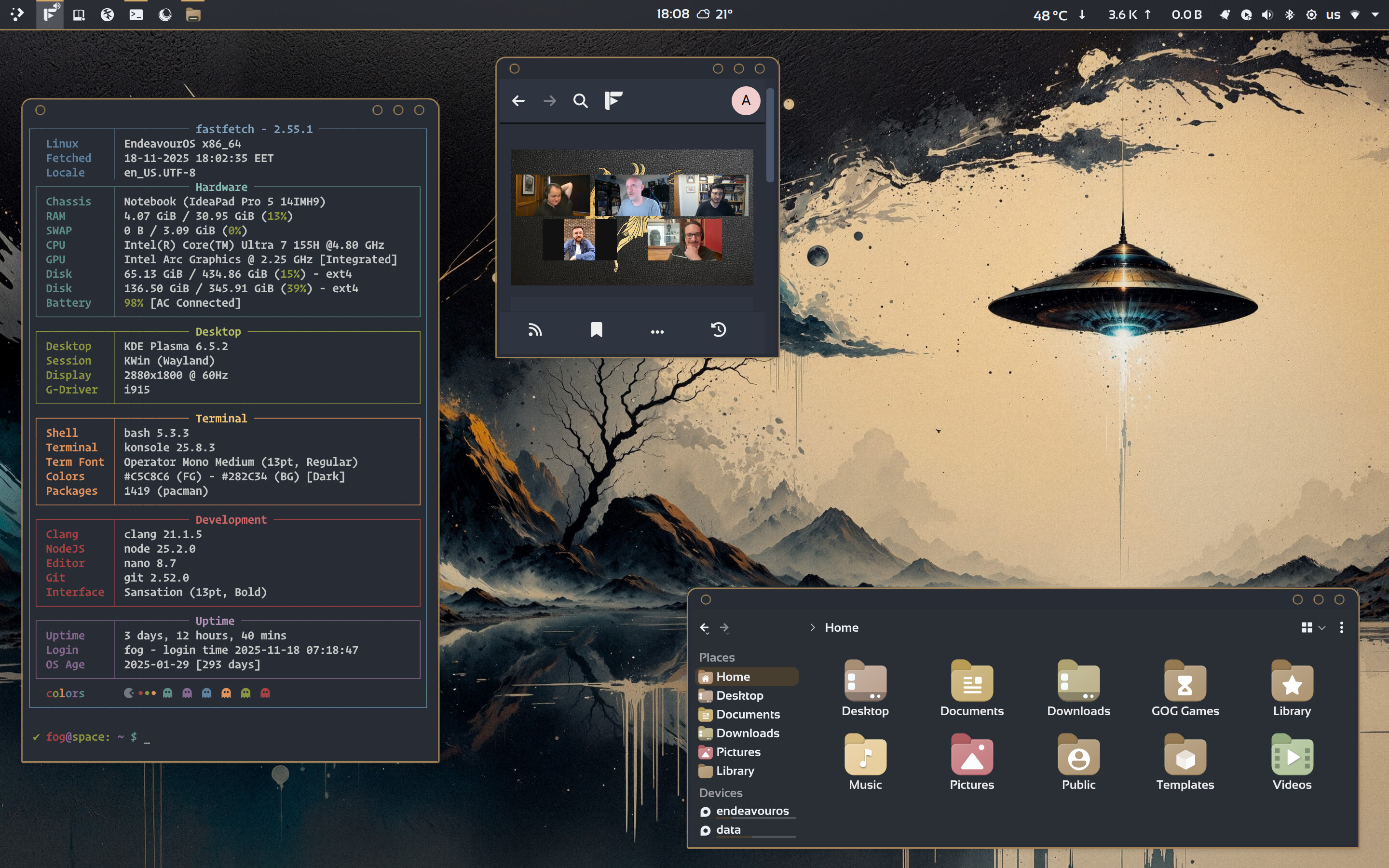Click the RSS feed icon in the browser
1389x868 pixels.
[x=534, y=330]
